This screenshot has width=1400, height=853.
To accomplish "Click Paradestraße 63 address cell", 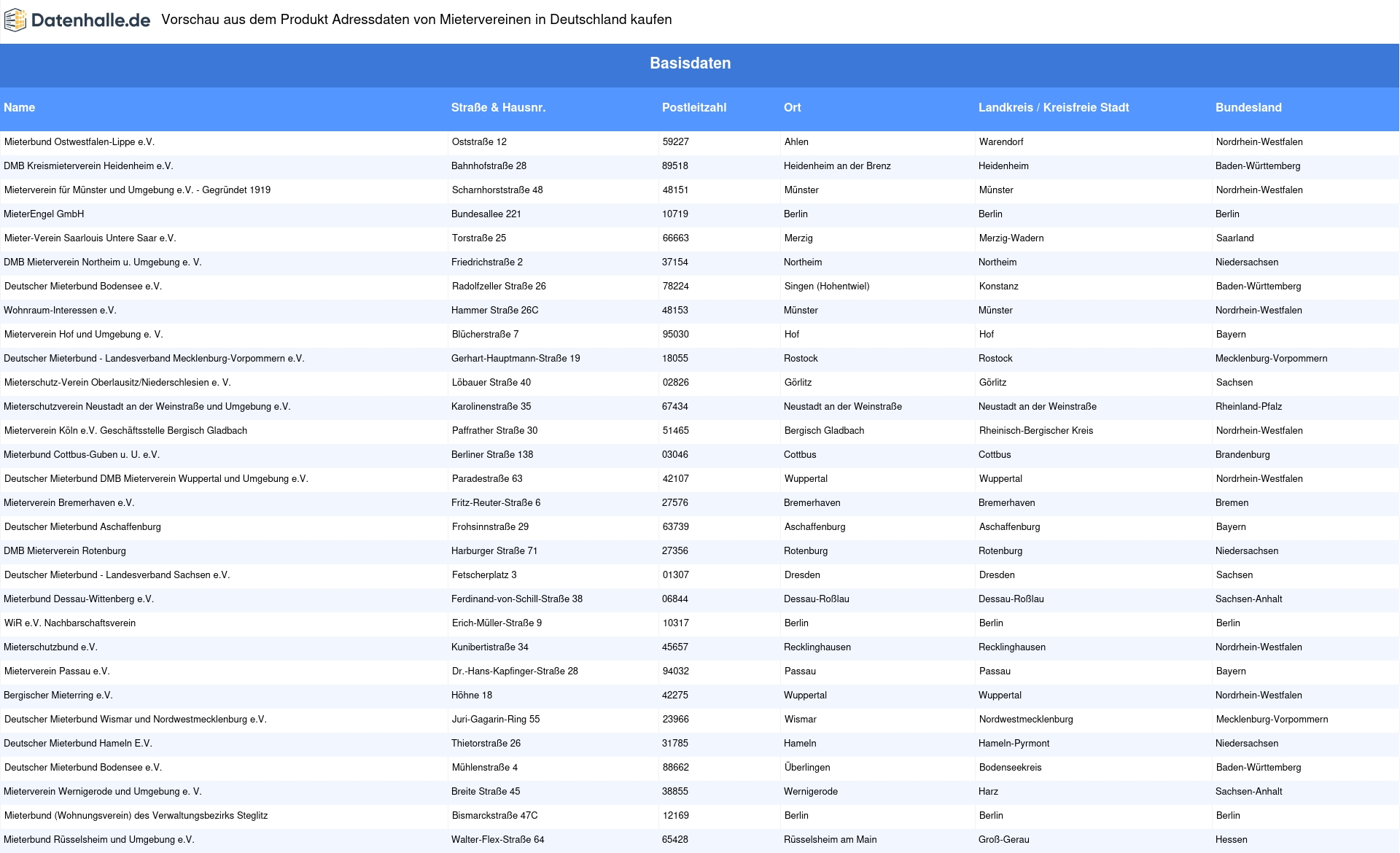I will (487, 479).
